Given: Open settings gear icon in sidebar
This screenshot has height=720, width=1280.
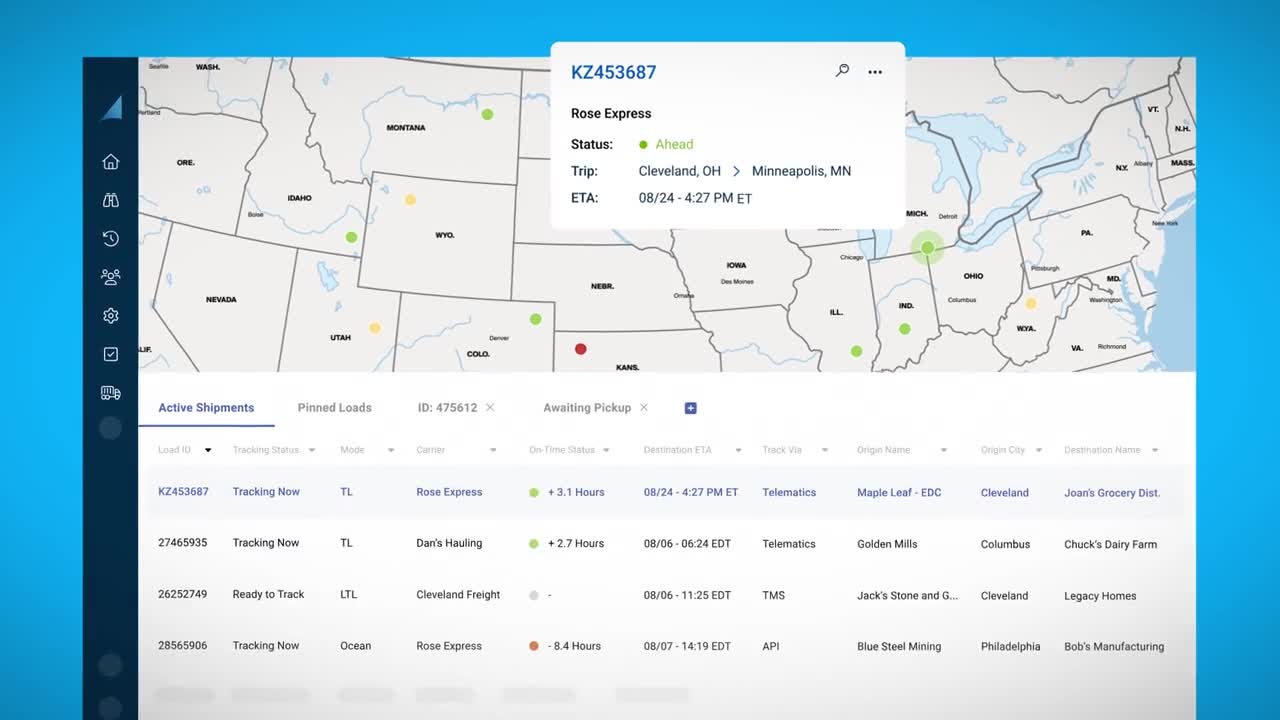Looking at the screenshot, I should pos(111,316).
